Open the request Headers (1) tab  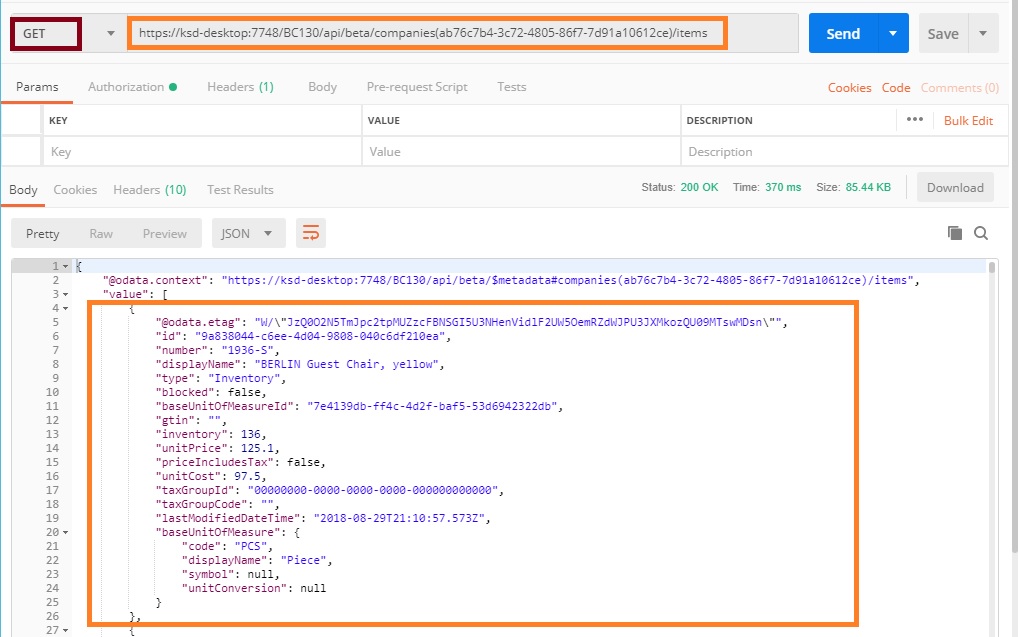click(240, 87)
